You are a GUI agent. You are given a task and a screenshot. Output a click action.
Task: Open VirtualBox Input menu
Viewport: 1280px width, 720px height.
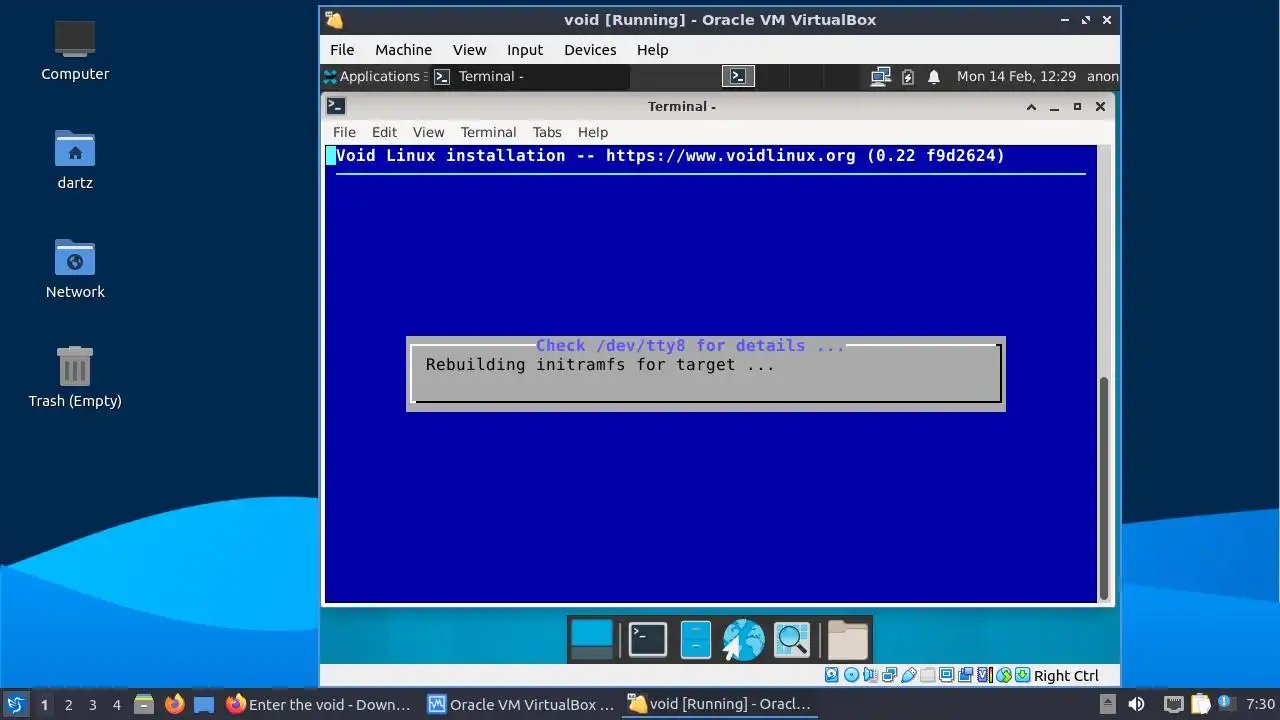click(x=524, y=49)
